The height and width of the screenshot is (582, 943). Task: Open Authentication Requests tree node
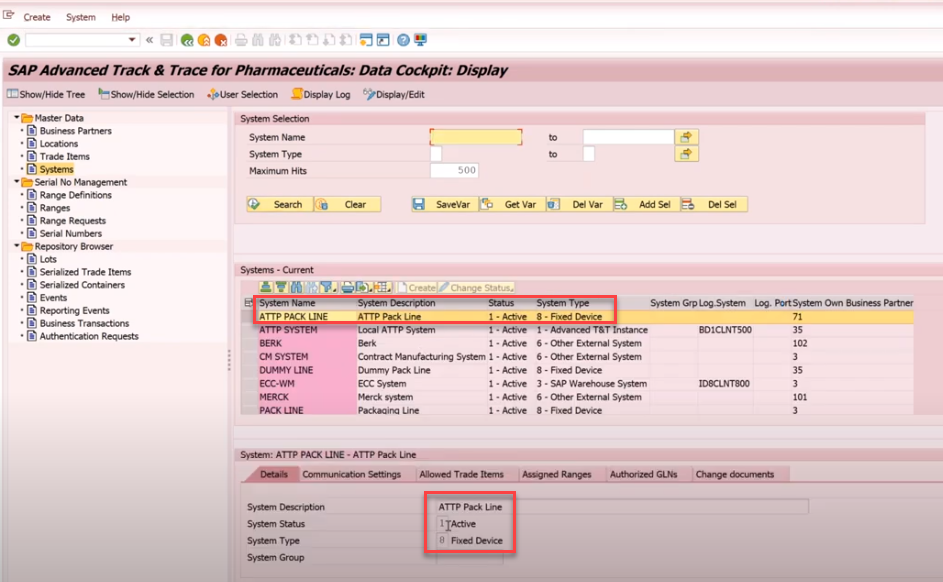tap(88, 336)
